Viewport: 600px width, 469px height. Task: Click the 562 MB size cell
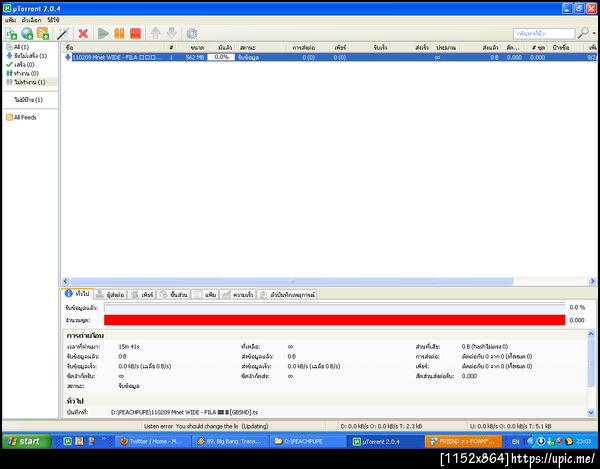click(194, 57)
